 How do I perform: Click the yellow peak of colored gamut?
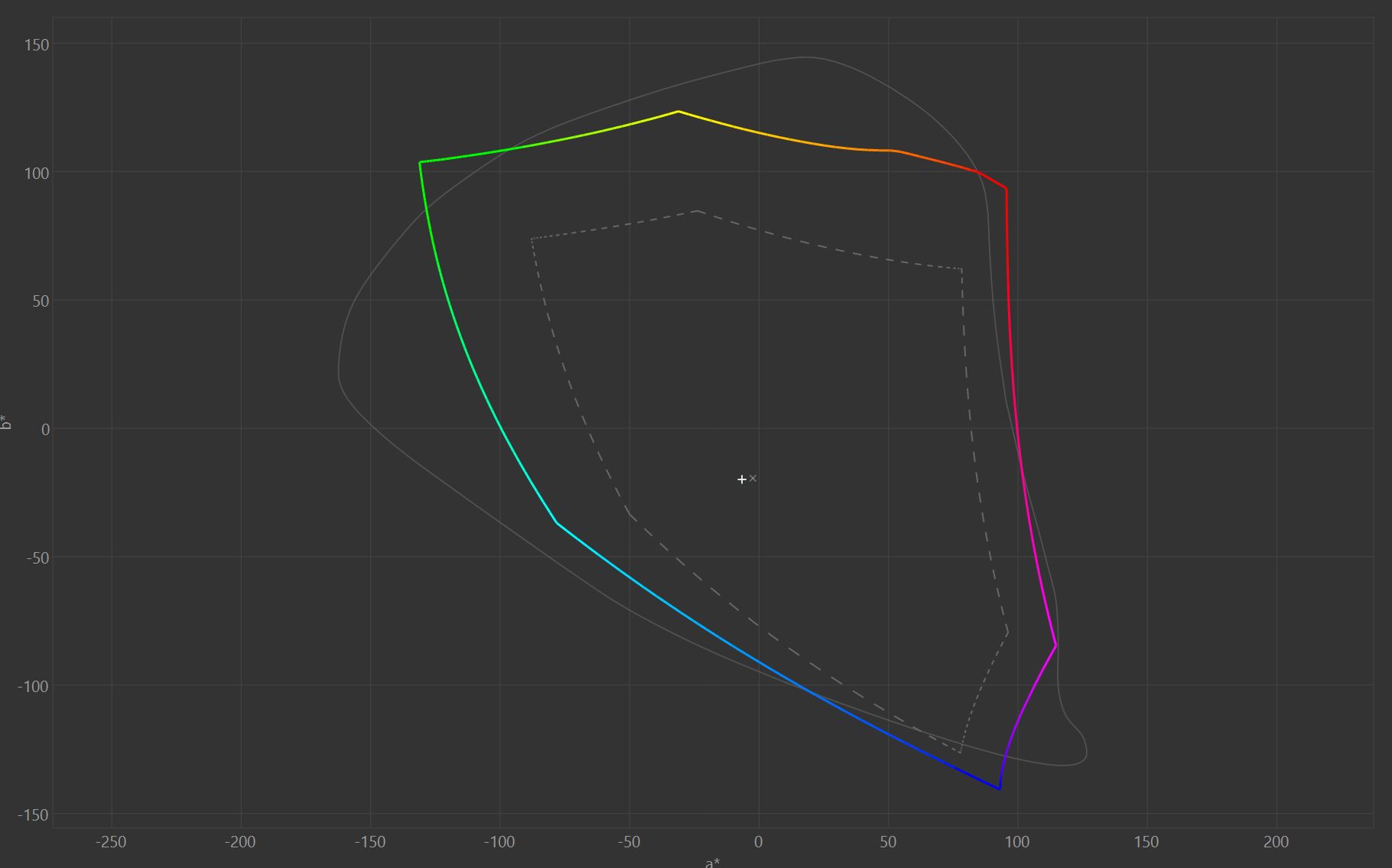678,112
